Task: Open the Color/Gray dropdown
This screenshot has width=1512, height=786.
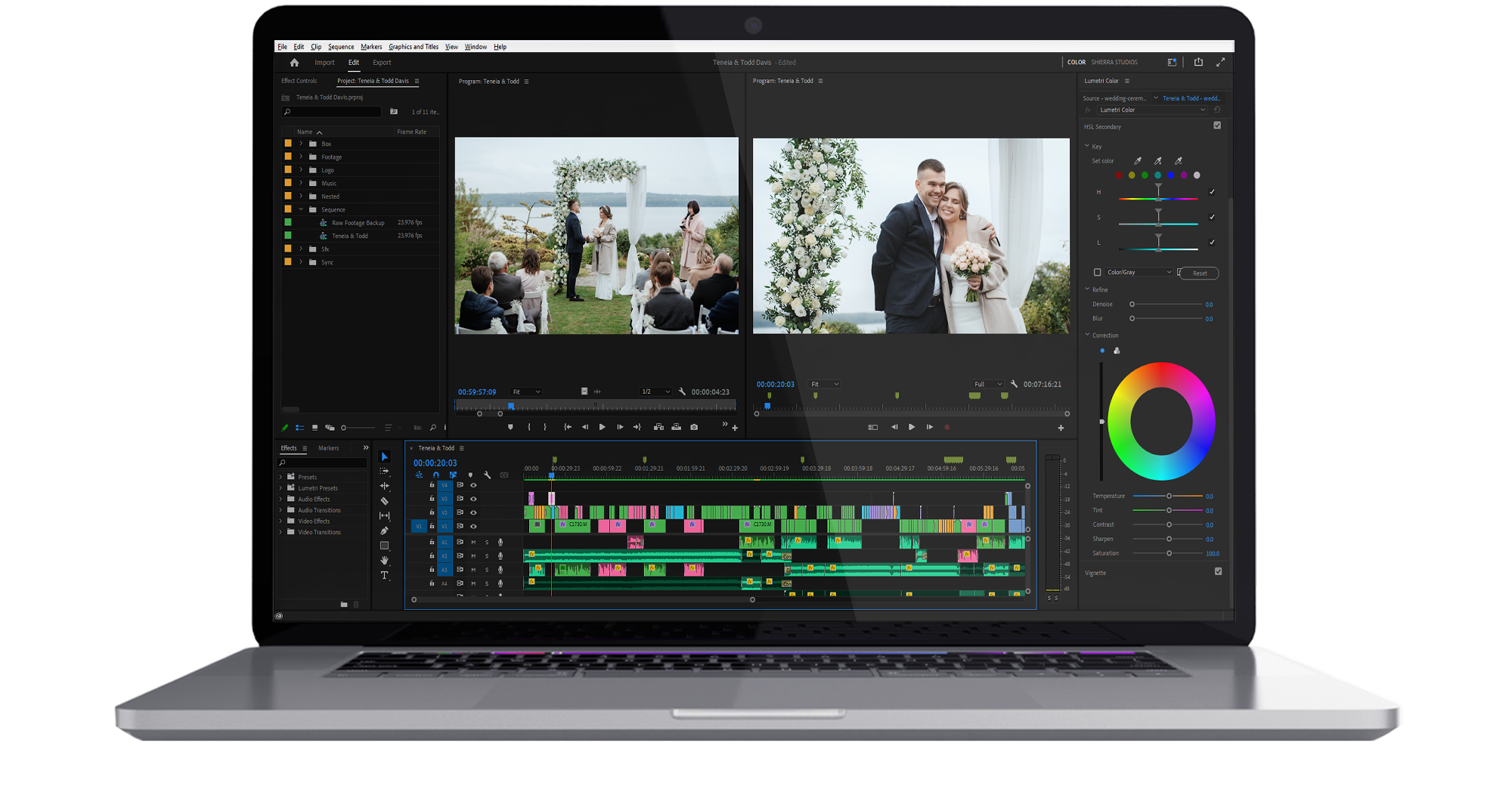Action: click(x=1168, y=272)
